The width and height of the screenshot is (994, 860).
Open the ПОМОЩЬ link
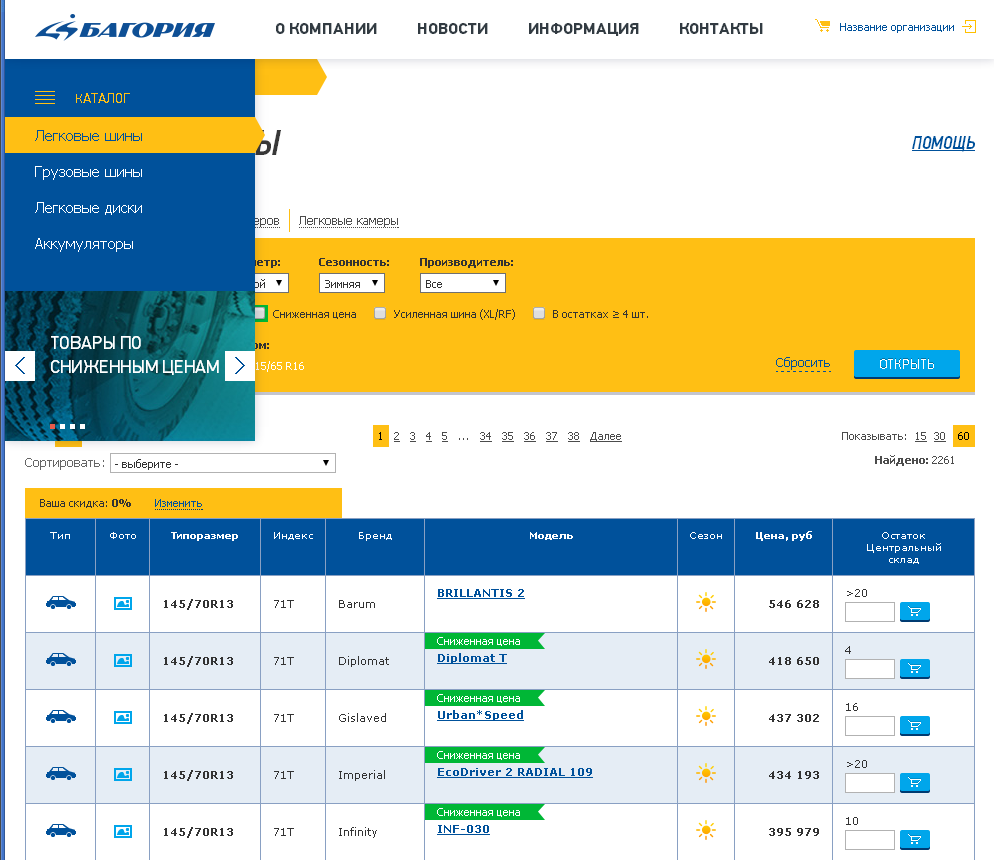pos(943,143)
